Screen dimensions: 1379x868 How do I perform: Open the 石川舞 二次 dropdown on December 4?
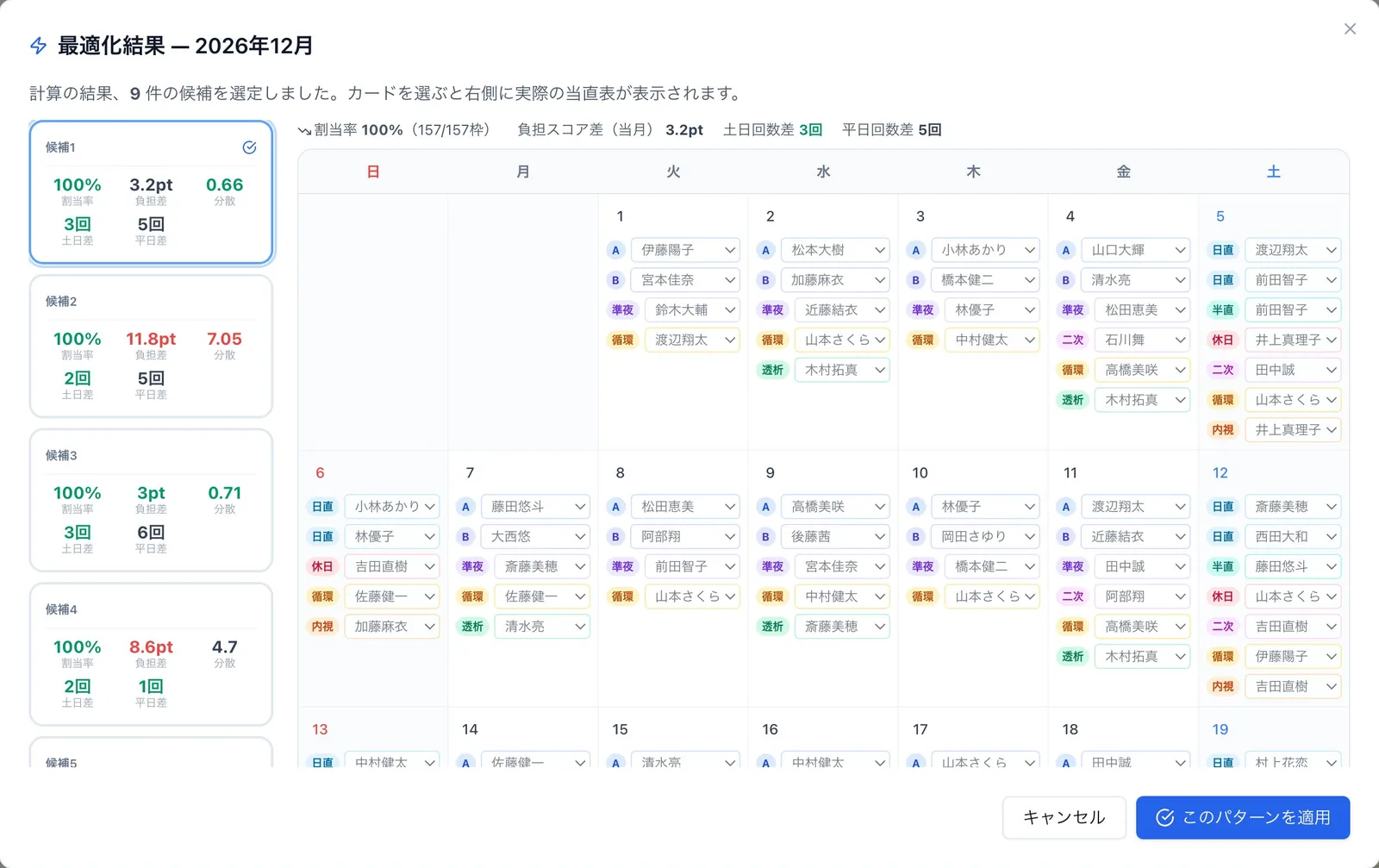click(1143, 340)
